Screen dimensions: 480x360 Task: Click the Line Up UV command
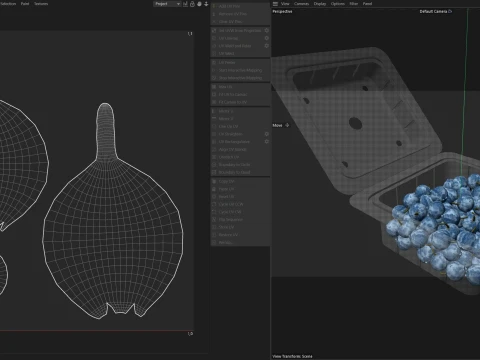pos(240,126)
